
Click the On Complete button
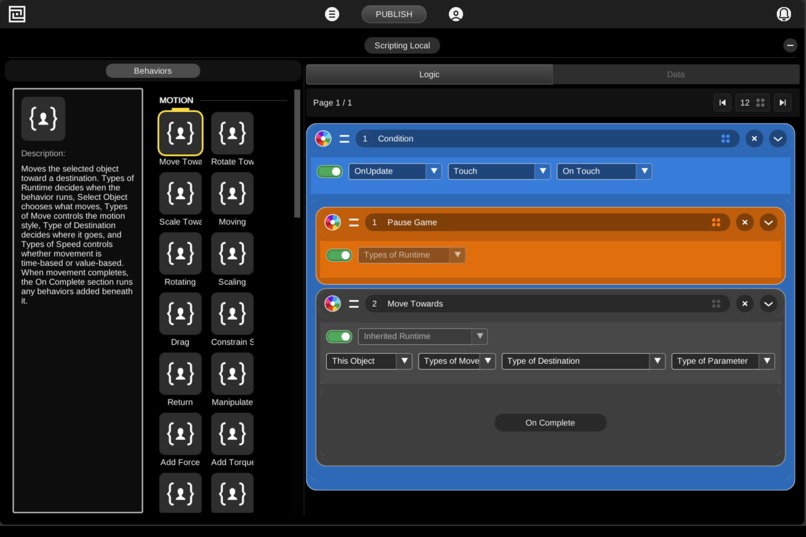coord(550,423)
